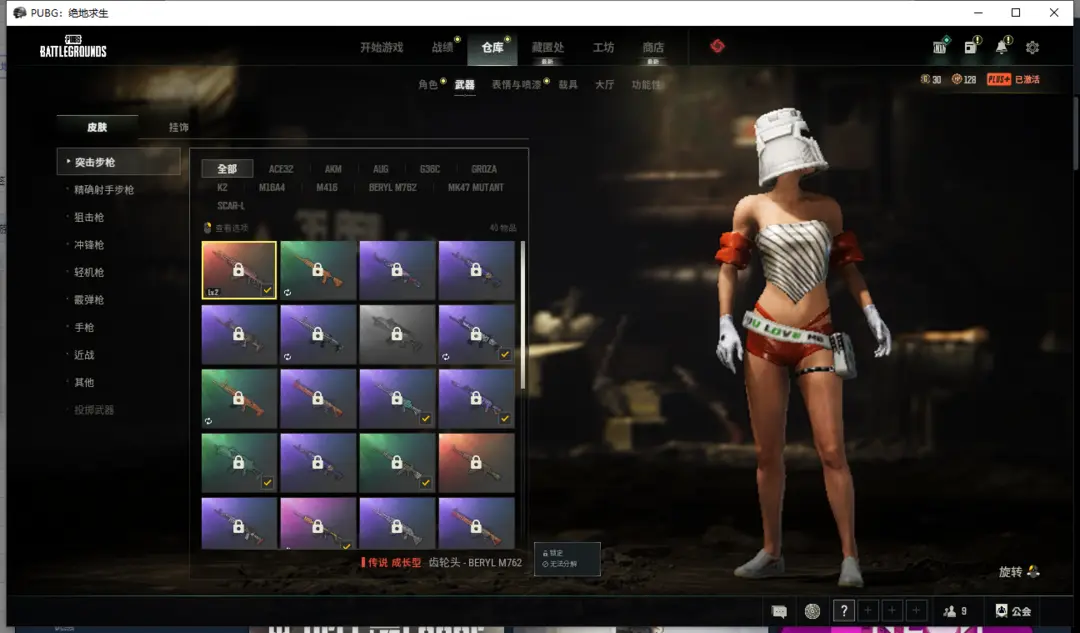Viewport: 1080px width, 633px height.
Task: Click the skin grid scrollbar
Action: (x=523, y=315)
